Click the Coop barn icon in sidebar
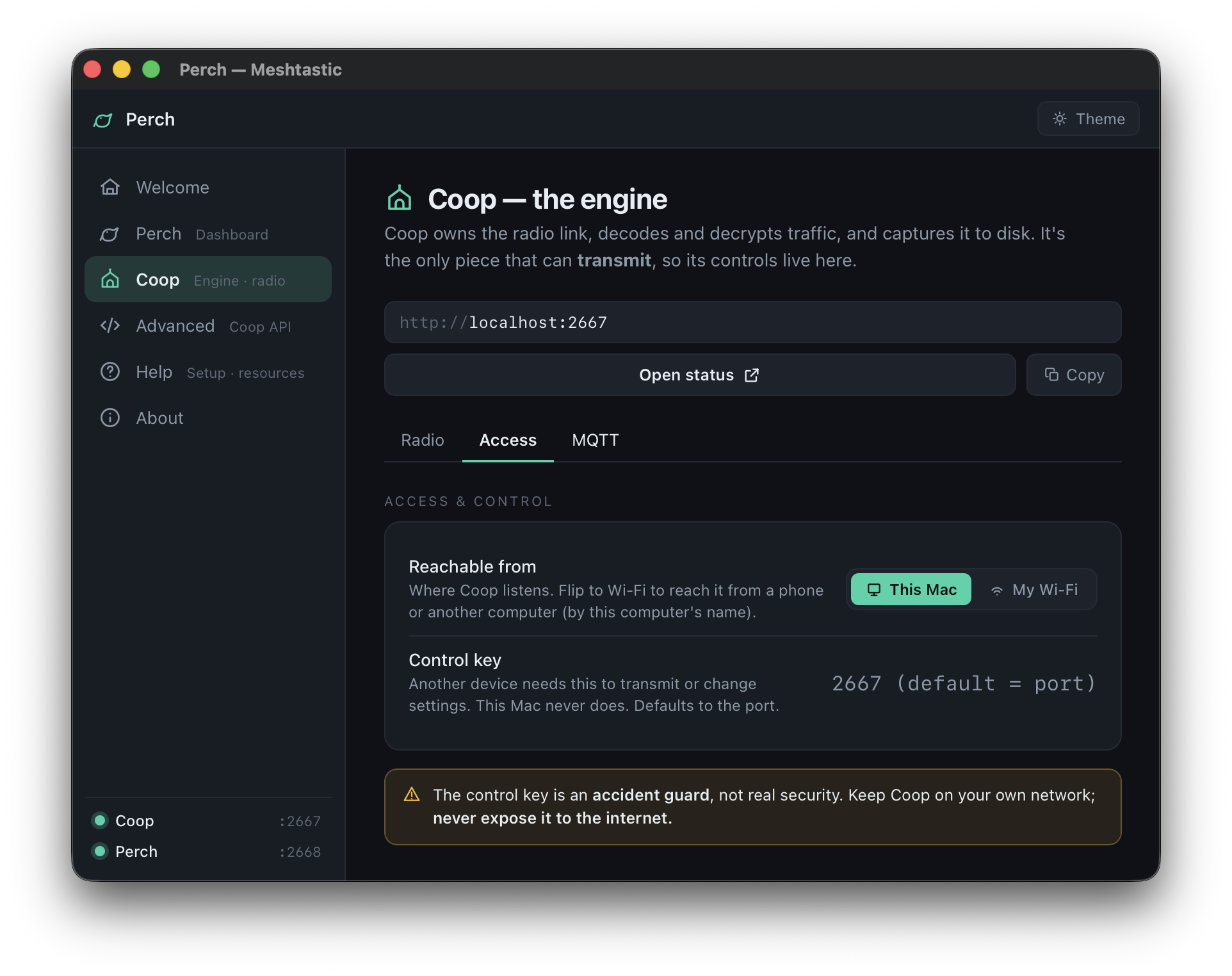The image size is (1232, 976). tap(110, 279)
